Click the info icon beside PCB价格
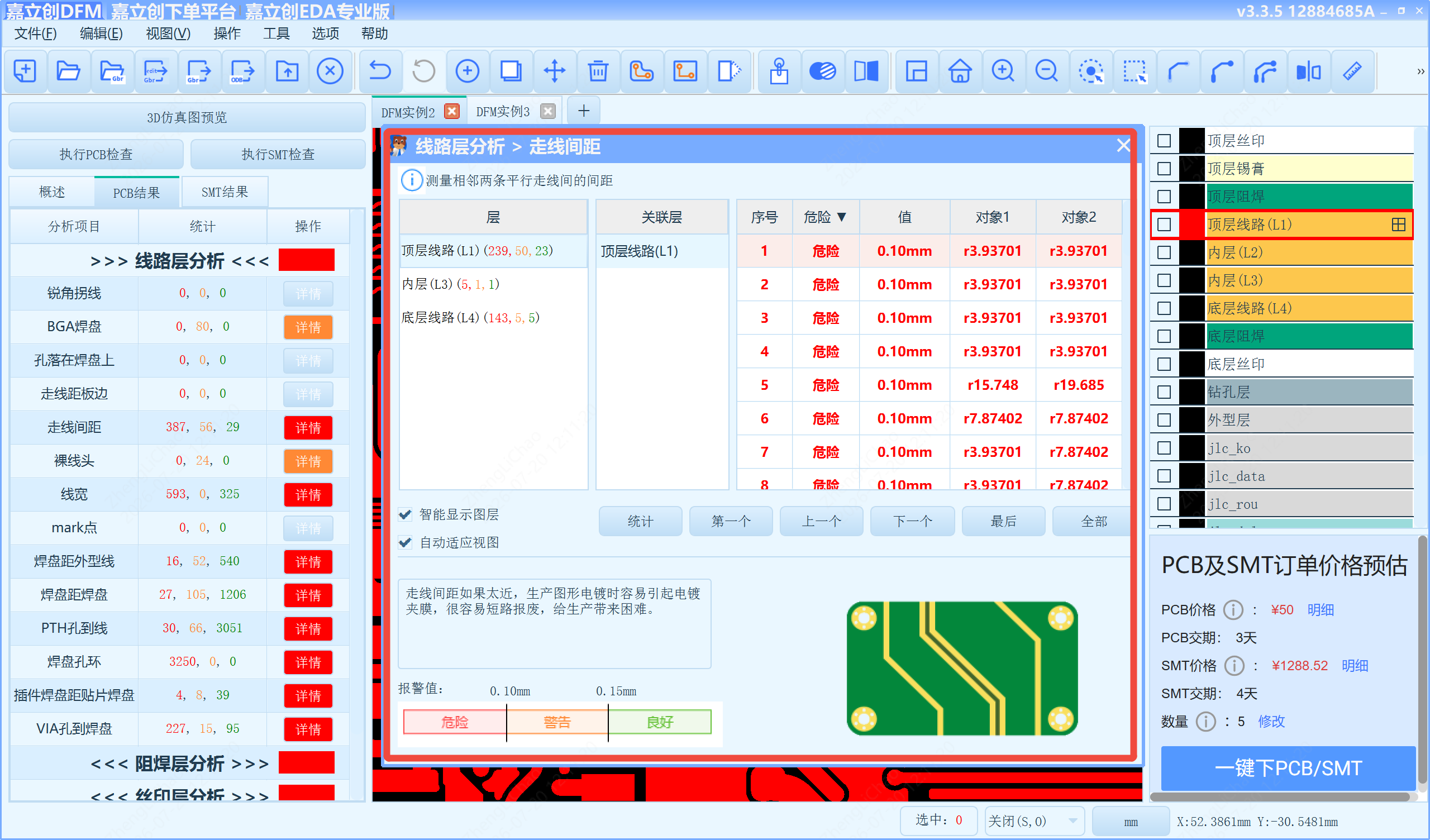This screenshot has height=840, width=1430. (x=1232, y=610)
